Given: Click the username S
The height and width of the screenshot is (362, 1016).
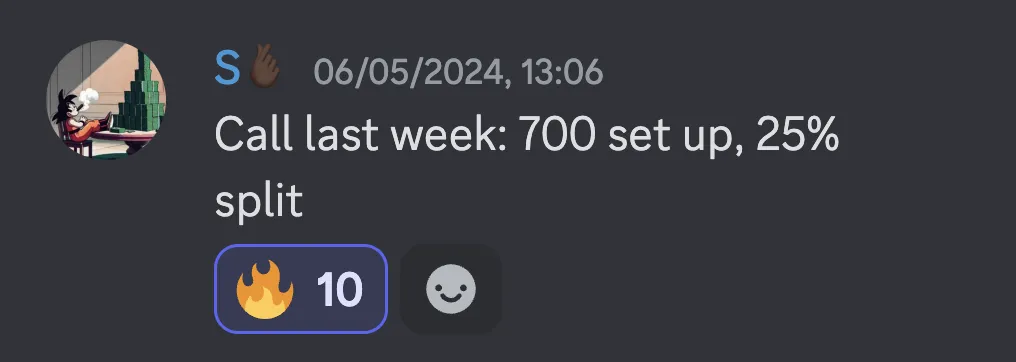Looking at the screenshot, I should 227,69.
